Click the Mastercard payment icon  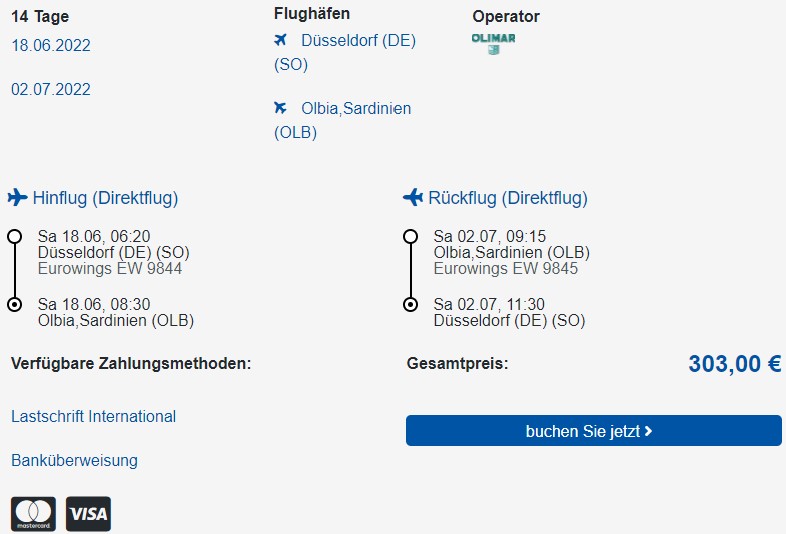click(x=34, y=514)
